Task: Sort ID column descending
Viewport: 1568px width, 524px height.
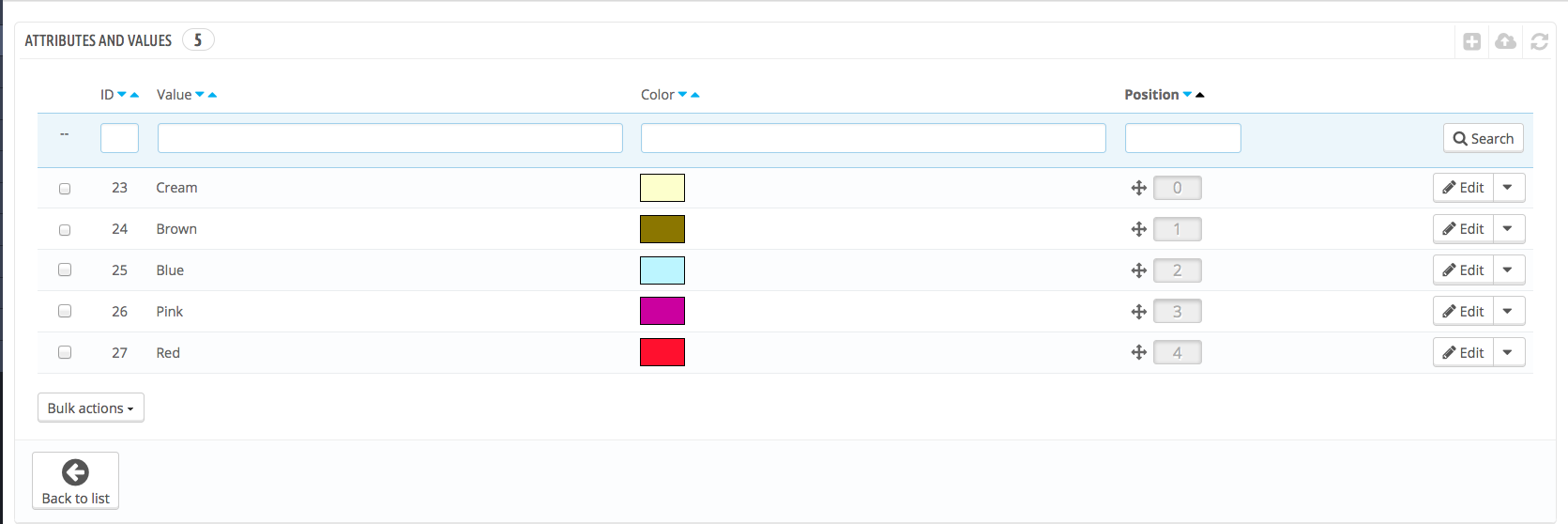Action: click(x=122, y=95)
